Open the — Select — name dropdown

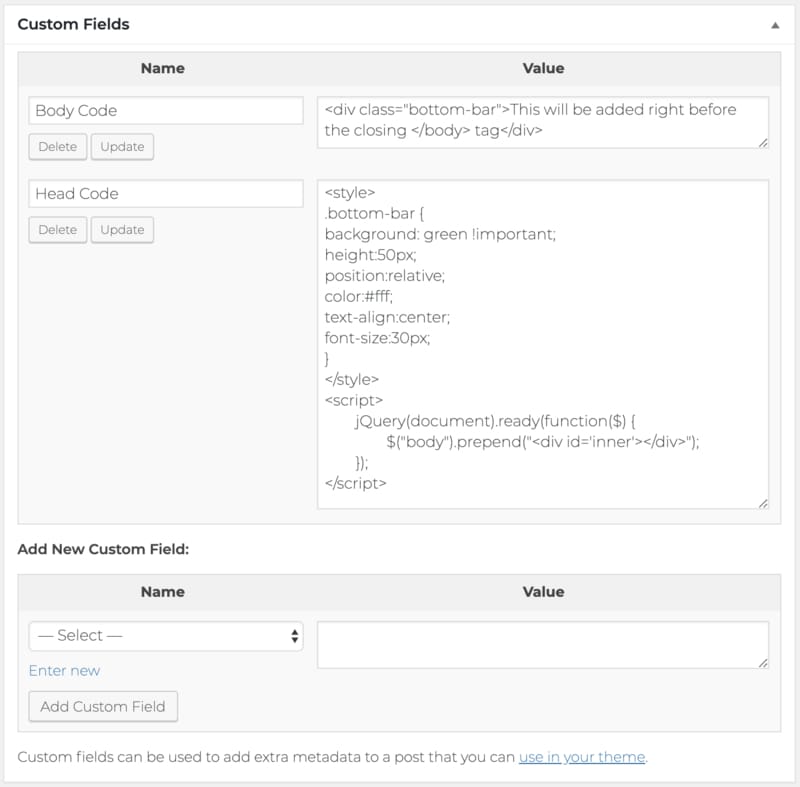click(166, 636)
